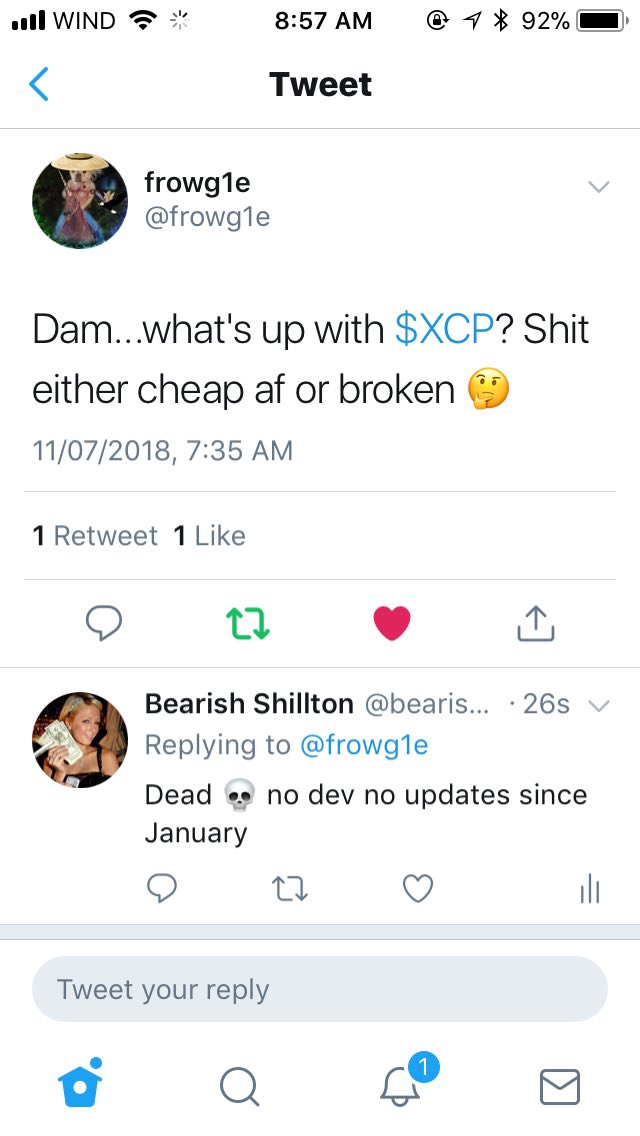The height and width of the screenshot is (1136, 640).
Task: Open the Search tab in bottom bar
Action: (240, 1087)
